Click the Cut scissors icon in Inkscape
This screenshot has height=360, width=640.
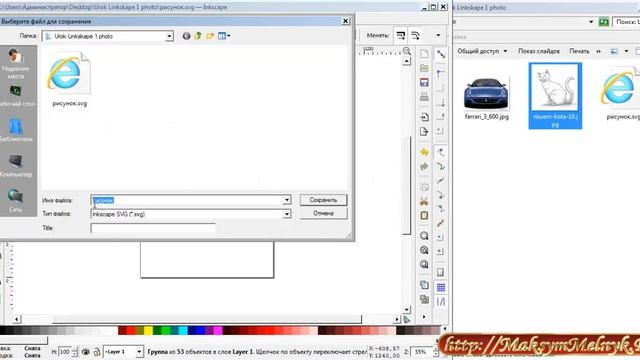424,201
